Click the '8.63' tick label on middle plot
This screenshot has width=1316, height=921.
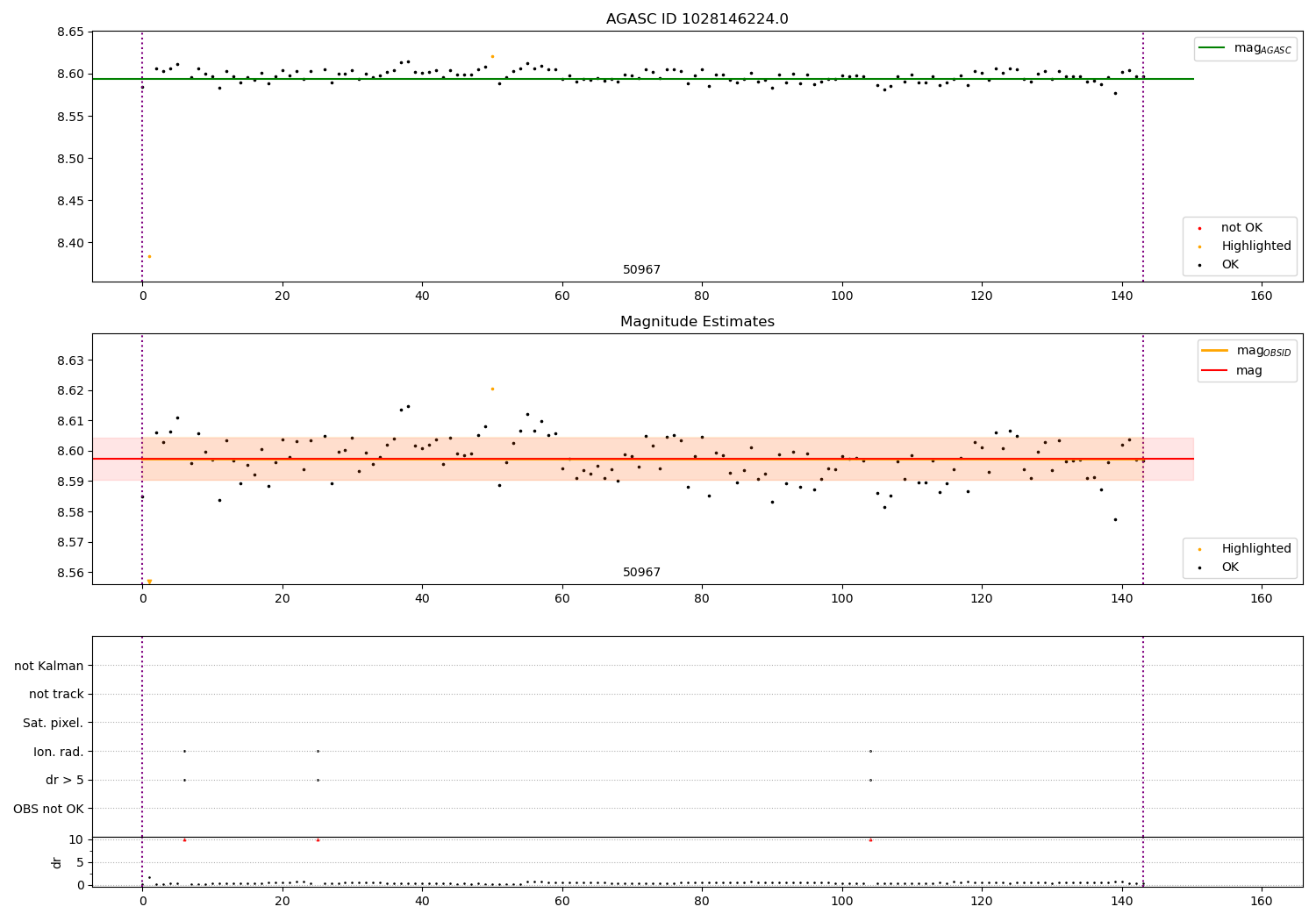pos(70,361)
